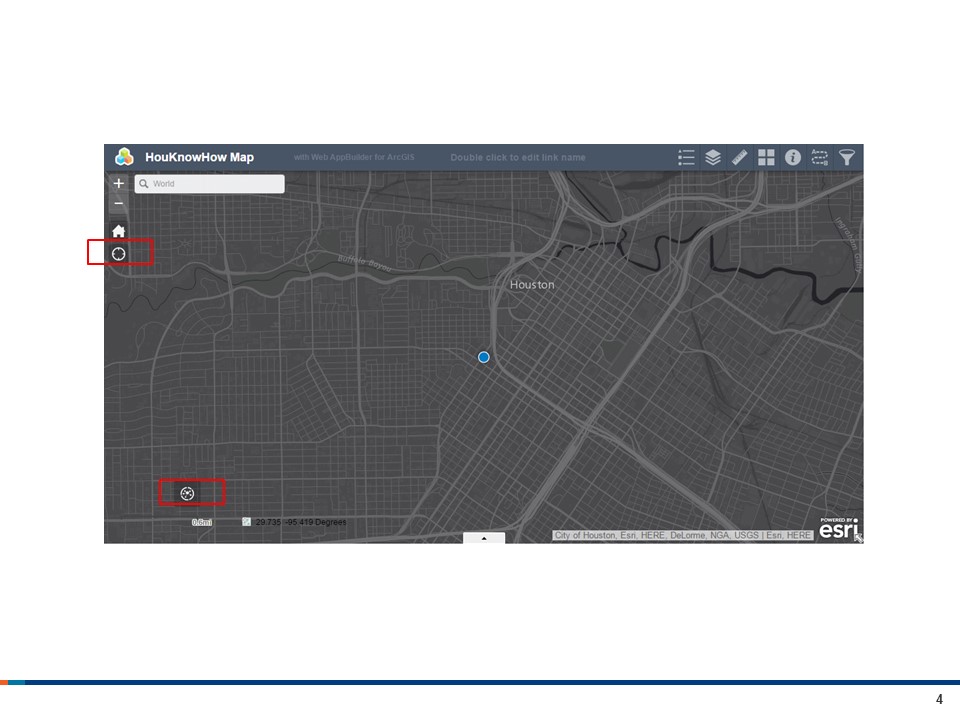
Task: Click the esri logo
Action: 839,528
